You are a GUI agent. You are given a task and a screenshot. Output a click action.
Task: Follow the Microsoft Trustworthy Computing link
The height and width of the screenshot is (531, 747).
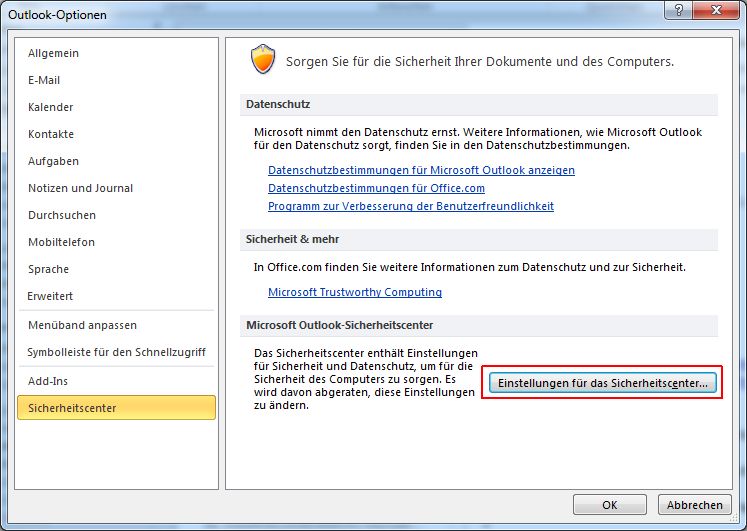click(354, 292)
